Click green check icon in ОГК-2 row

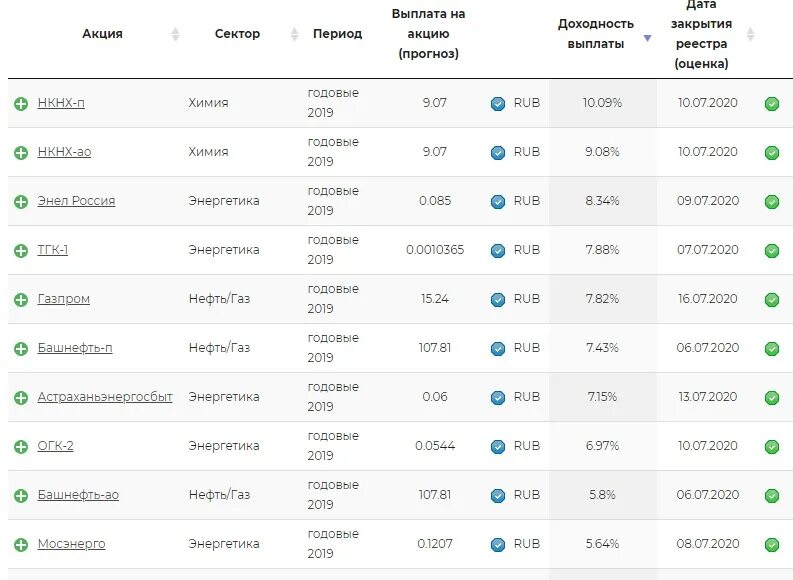pyautogui.click(x=772, y=447)
